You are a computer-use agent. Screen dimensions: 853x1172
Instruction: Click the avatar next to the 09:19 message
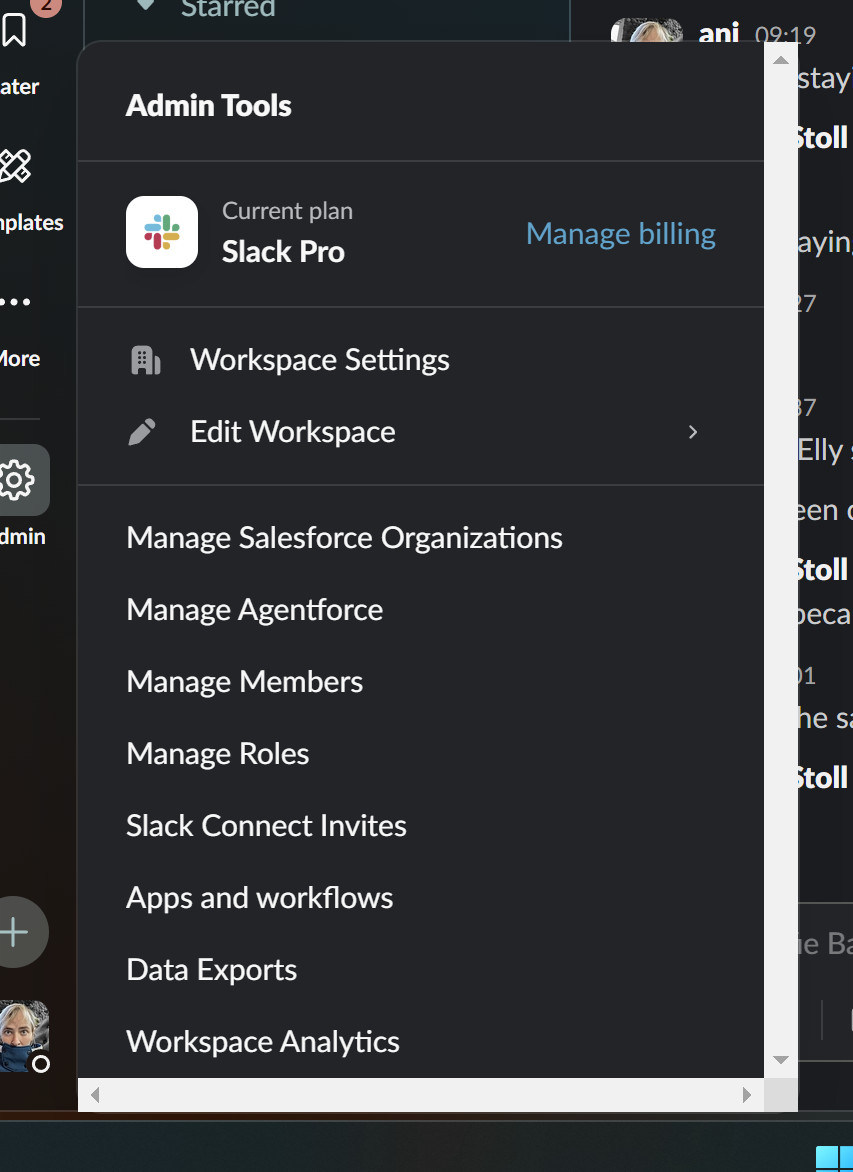click(647, 30)
